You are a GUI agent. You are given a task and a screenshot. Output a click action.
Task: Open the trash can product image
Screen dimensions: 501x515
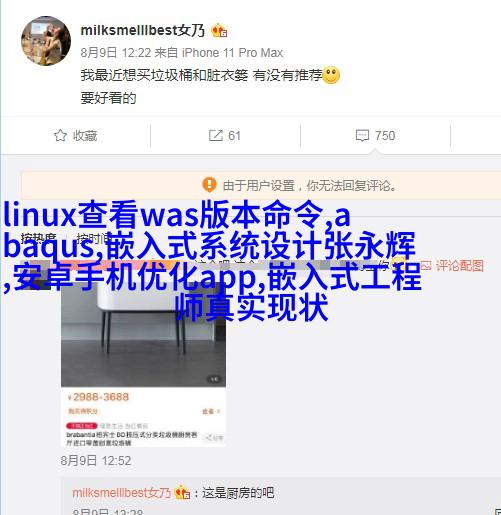click(143, 333)
